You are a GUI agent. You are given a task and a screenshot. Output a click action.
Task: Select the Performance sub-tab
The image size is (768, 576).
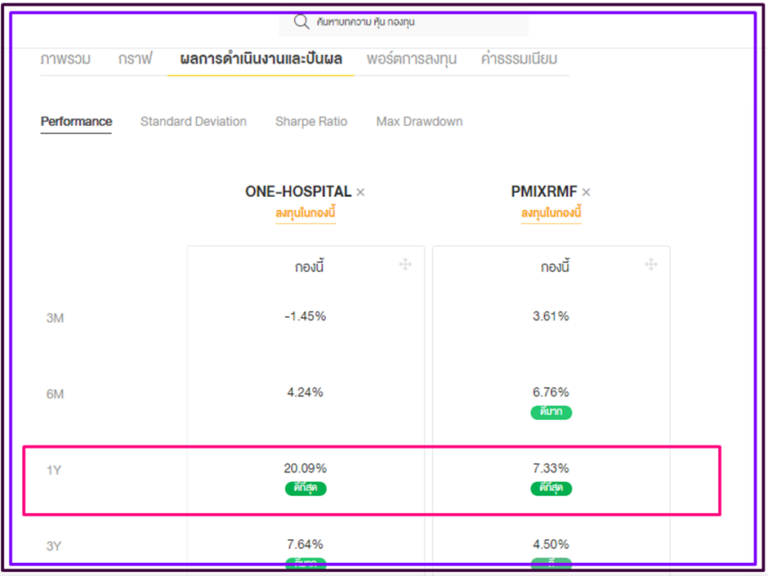(76, 121)
